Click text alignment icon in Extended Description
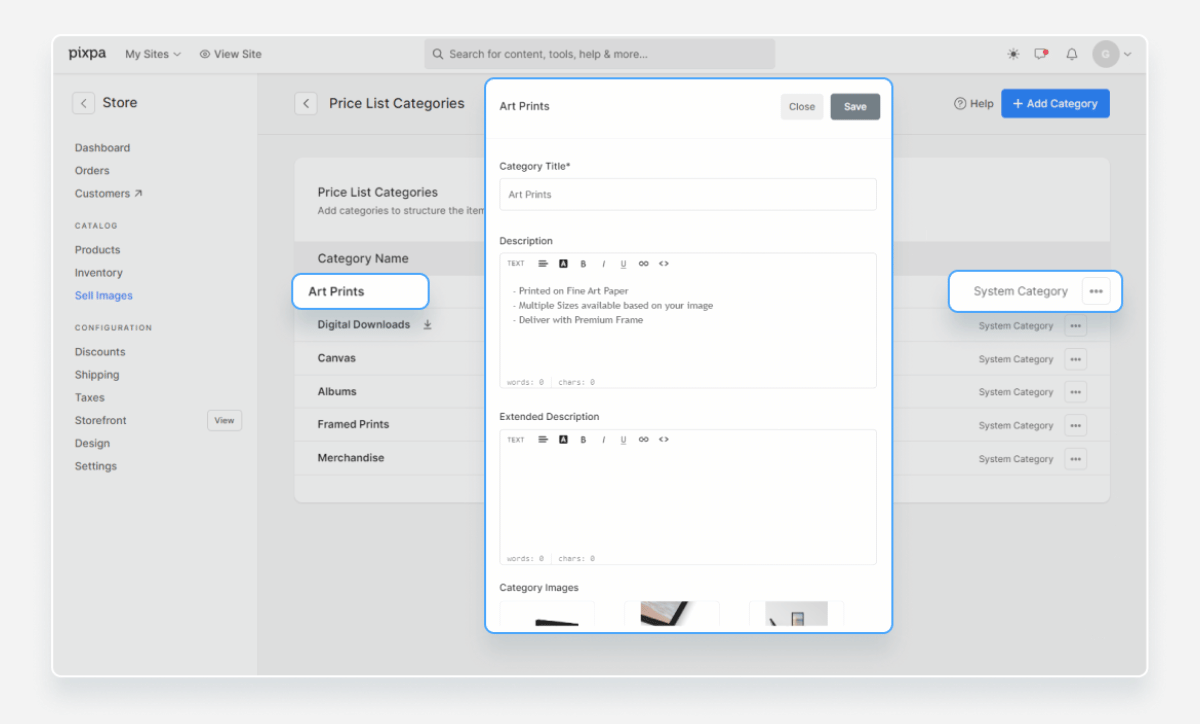1200x724 pixels. [x=543, y=440]
